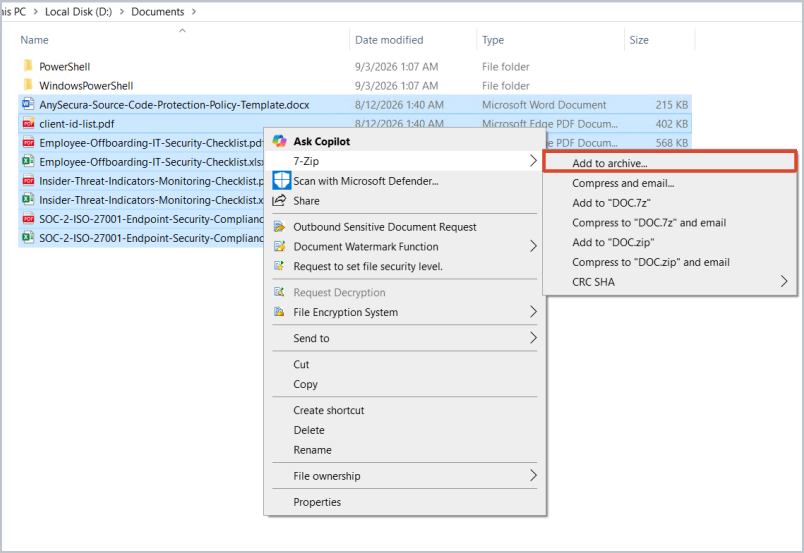Click Excel icon of SOC-2-ISO-27001 file
This screenshot has height=553, width=804.
coord(28,238)
